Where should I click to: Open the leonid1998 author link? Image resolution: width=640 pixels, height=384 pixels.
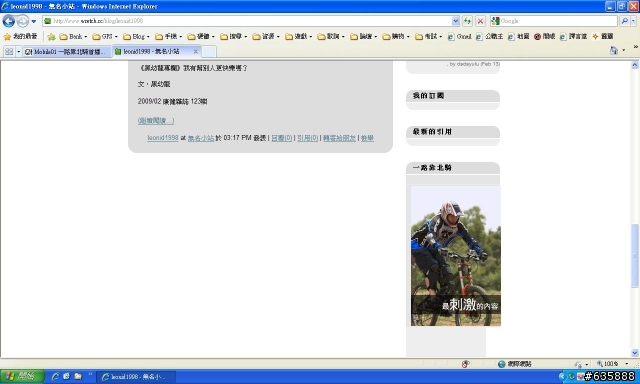coord(163,138)
